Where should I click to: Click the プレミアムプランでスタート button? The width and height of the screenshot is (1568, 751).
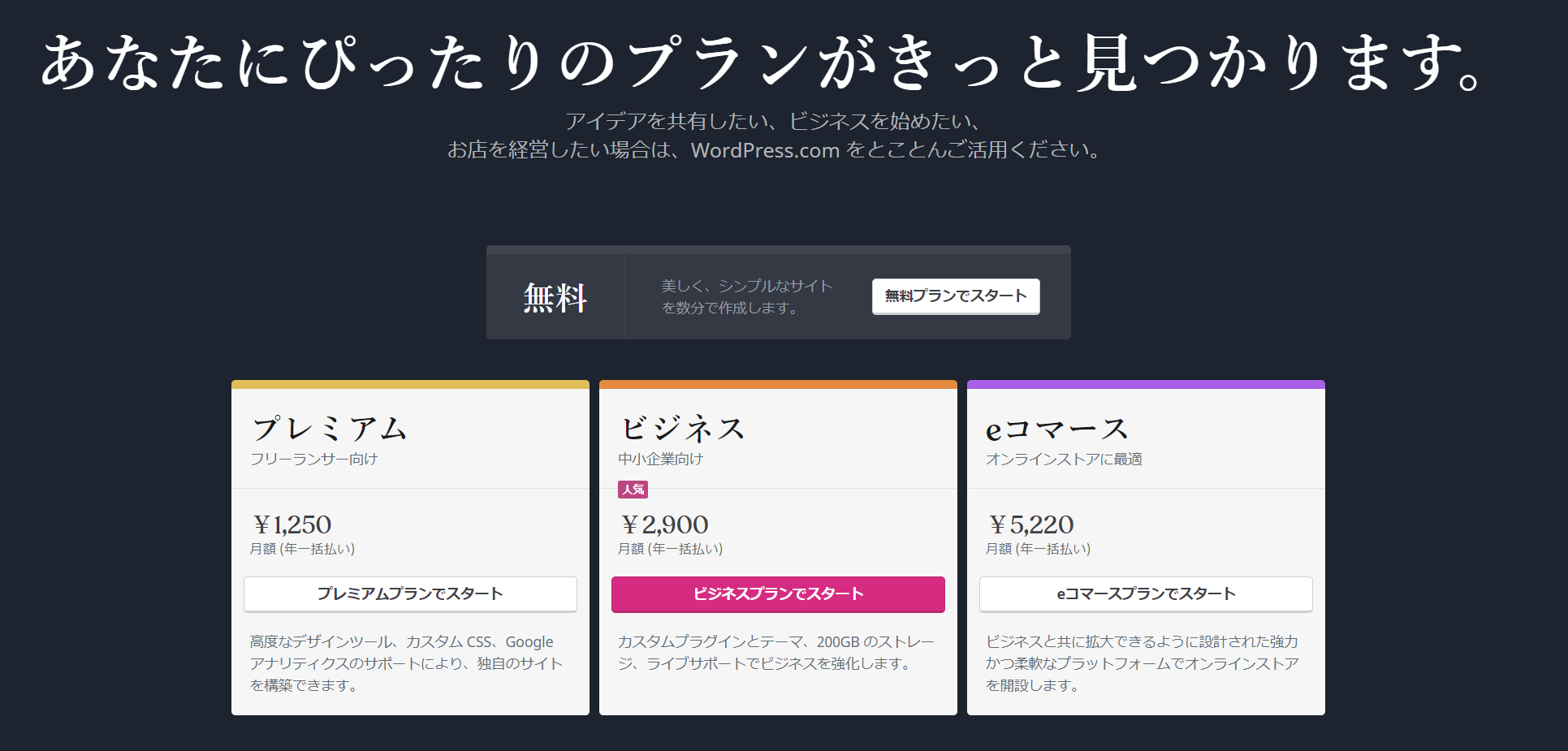[x=409, y=593]
